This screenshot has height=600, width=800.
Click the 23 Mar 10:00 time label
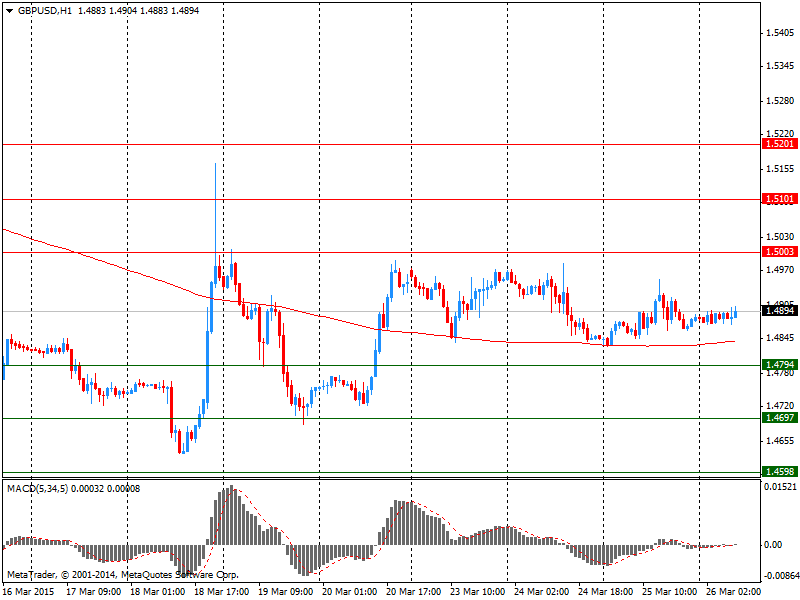click(x=478, y=592)
